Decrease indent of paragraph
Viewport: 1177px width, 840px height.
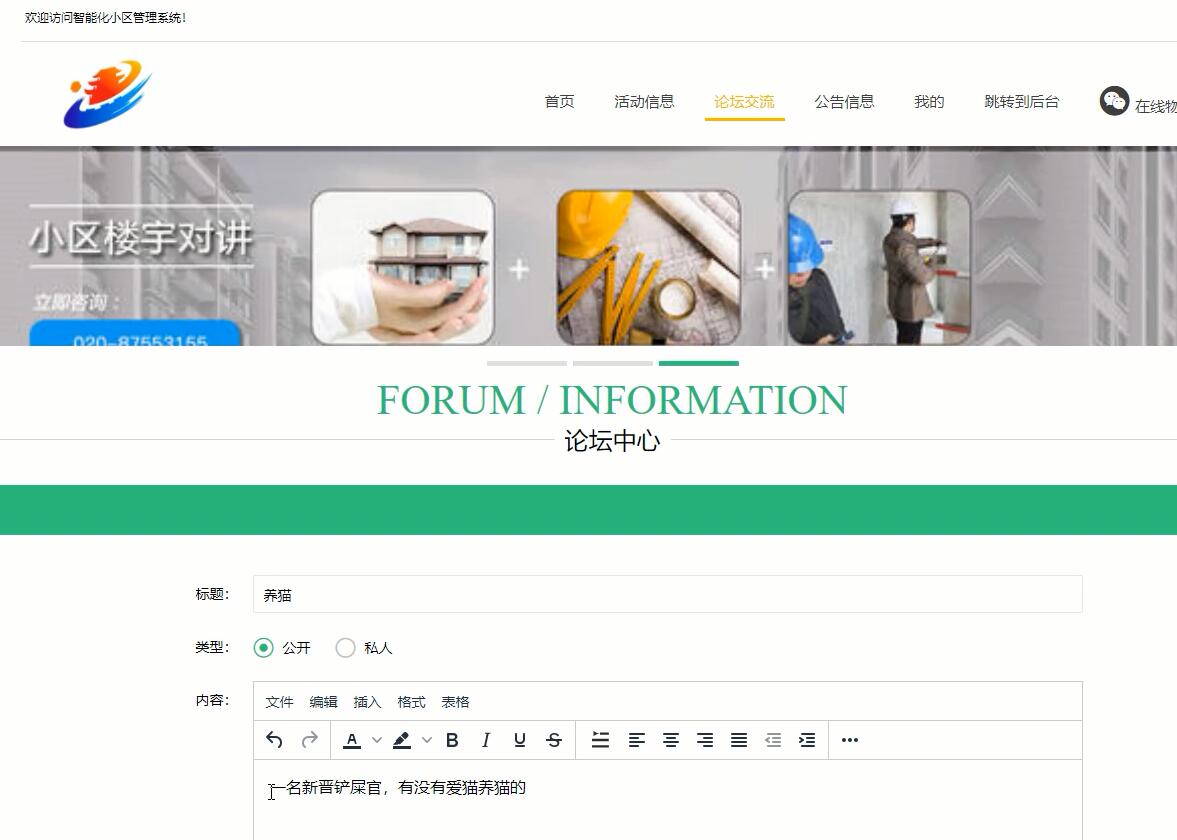click(772, 740)
